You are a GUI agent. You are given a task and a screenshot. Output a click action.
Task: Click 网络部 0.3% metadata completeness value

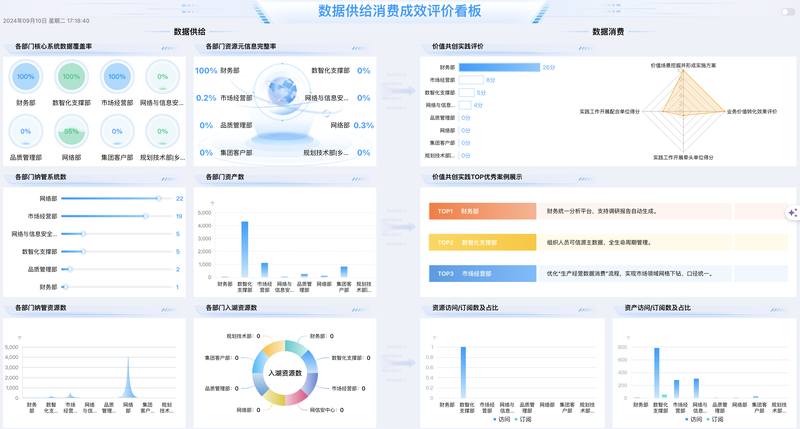pyautogui.click(x=364, y=125)
